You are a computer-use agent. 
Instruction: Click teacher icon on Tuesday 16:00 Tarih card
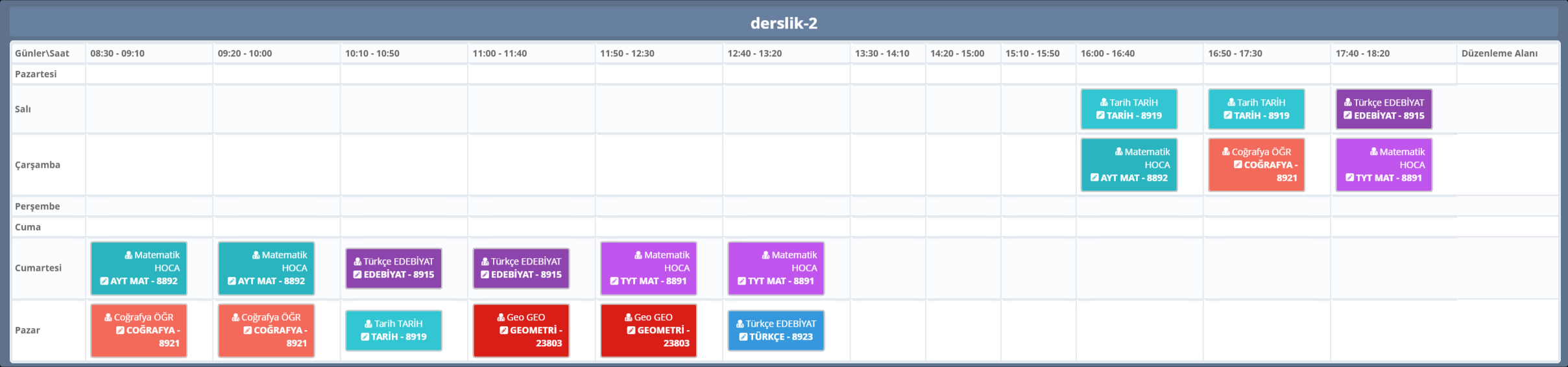click(x=1104, y=102)
